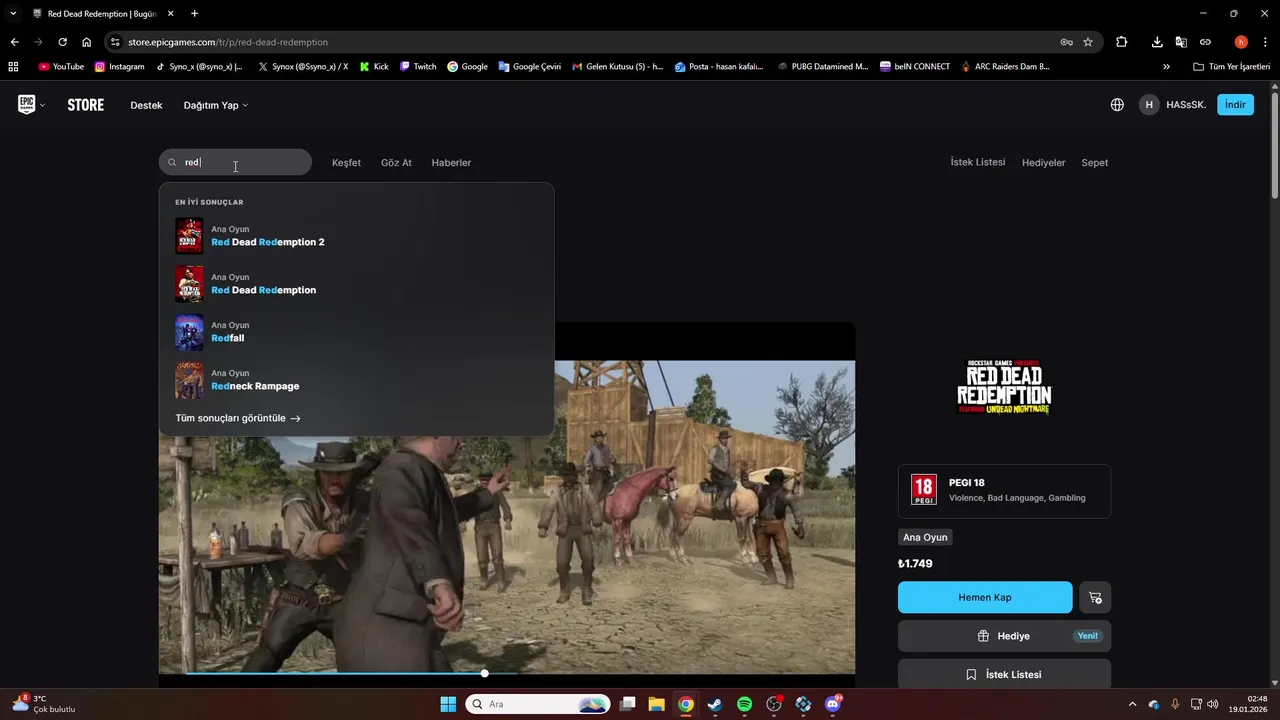The height and width of the screenshot is (720, 1280).
Task: Click the Epic Games logo icon
Action: tap(27, 105)
